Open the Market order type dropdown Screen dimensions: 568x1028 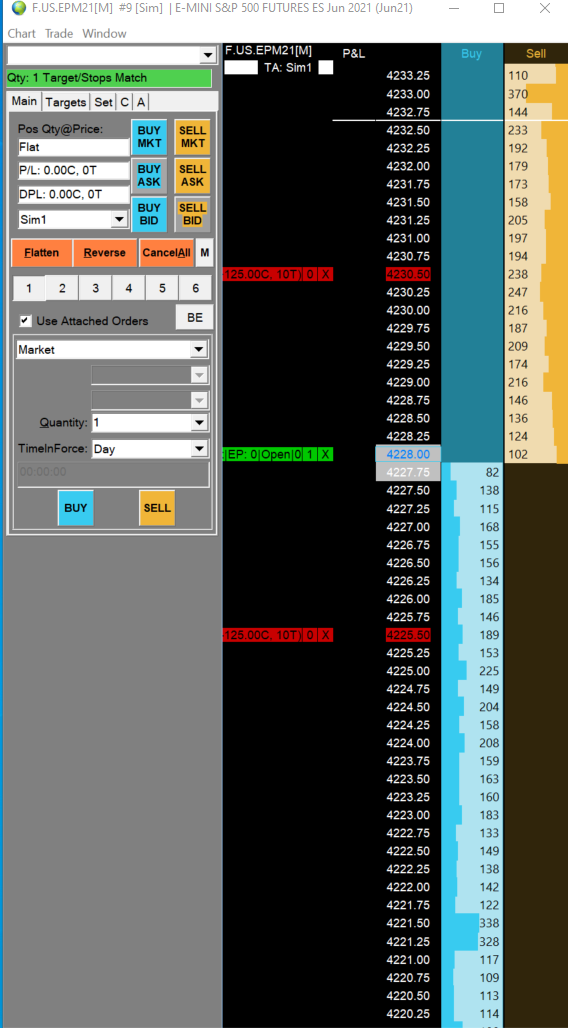[x=200, y=350]
